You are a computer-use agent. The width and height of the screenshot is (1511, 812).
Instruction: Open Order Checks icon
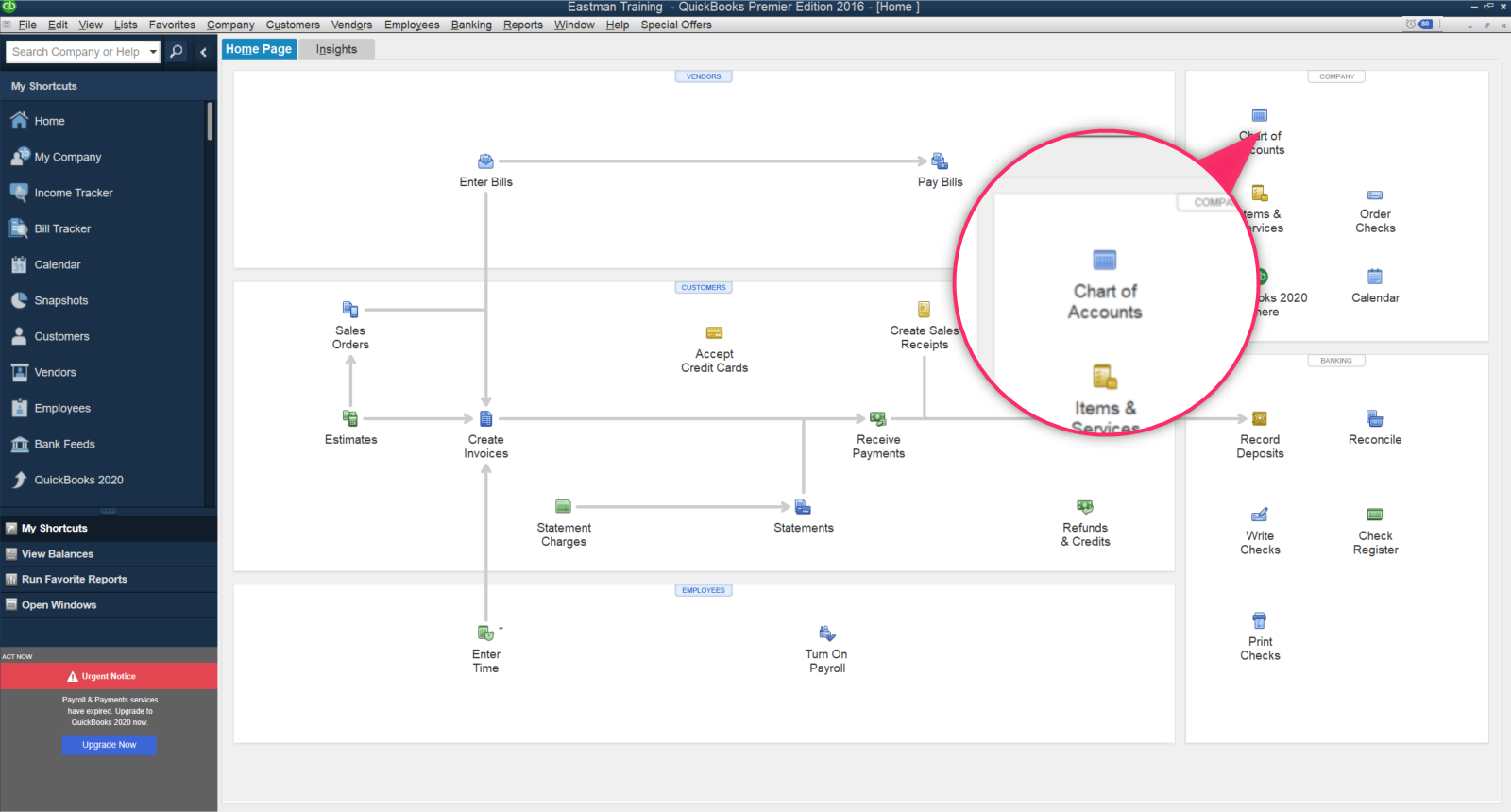[x=1375, y=195]
